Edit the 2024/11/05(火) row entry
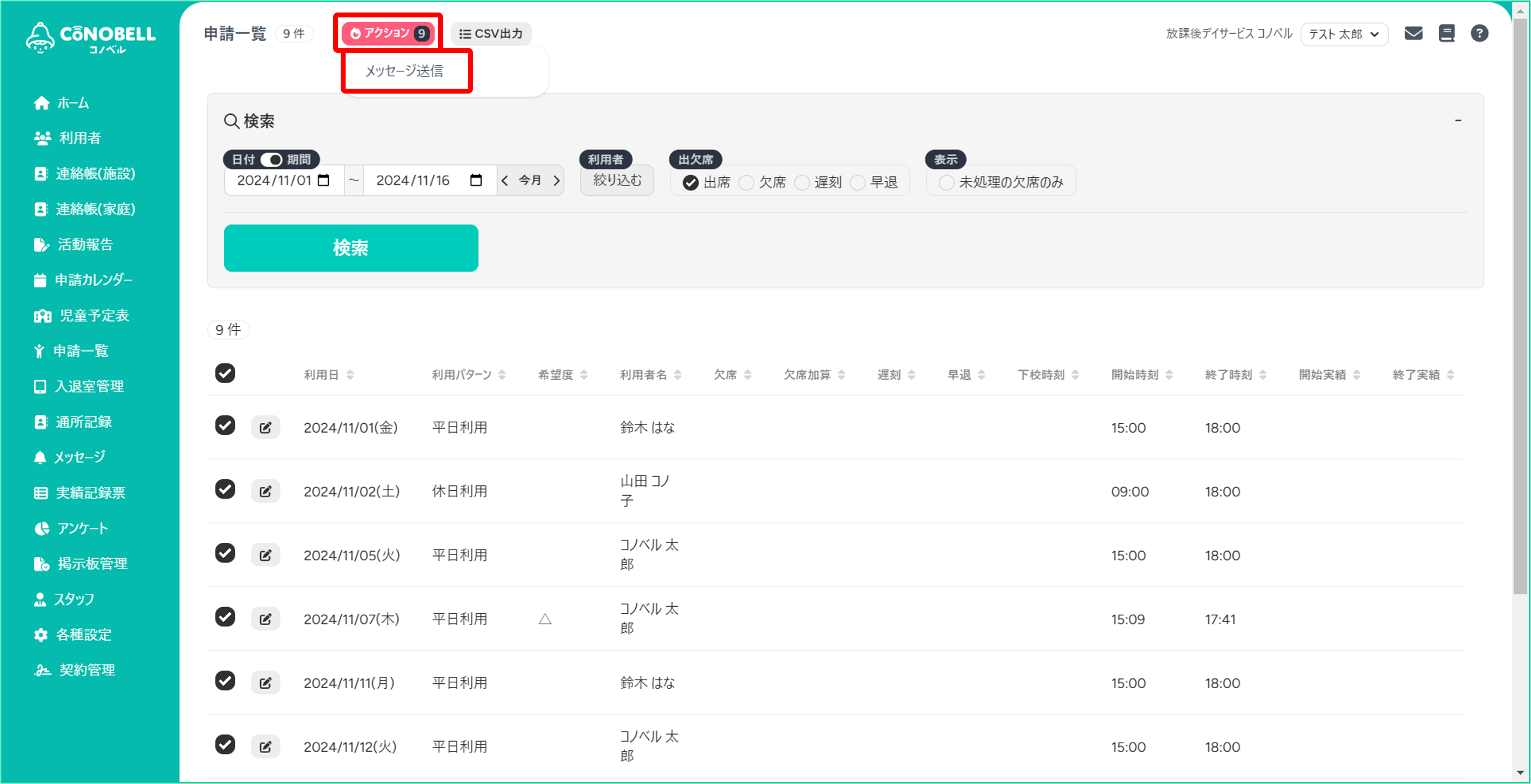The height and width of the screenshot is (784, 1531). (265, 555)
